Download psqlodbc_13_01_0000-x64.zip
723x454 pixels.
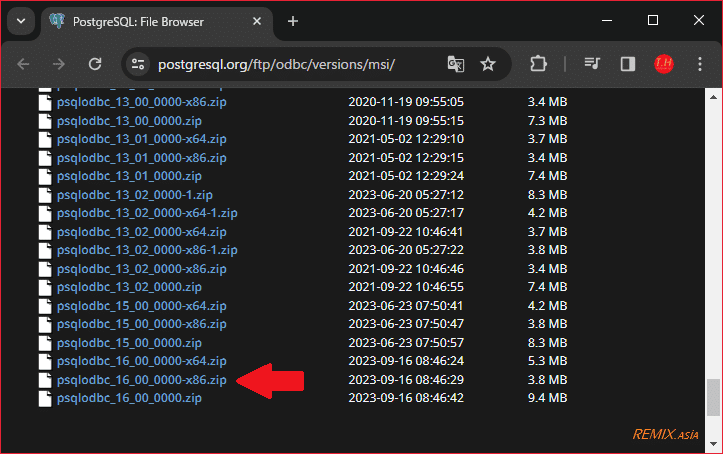142,139
